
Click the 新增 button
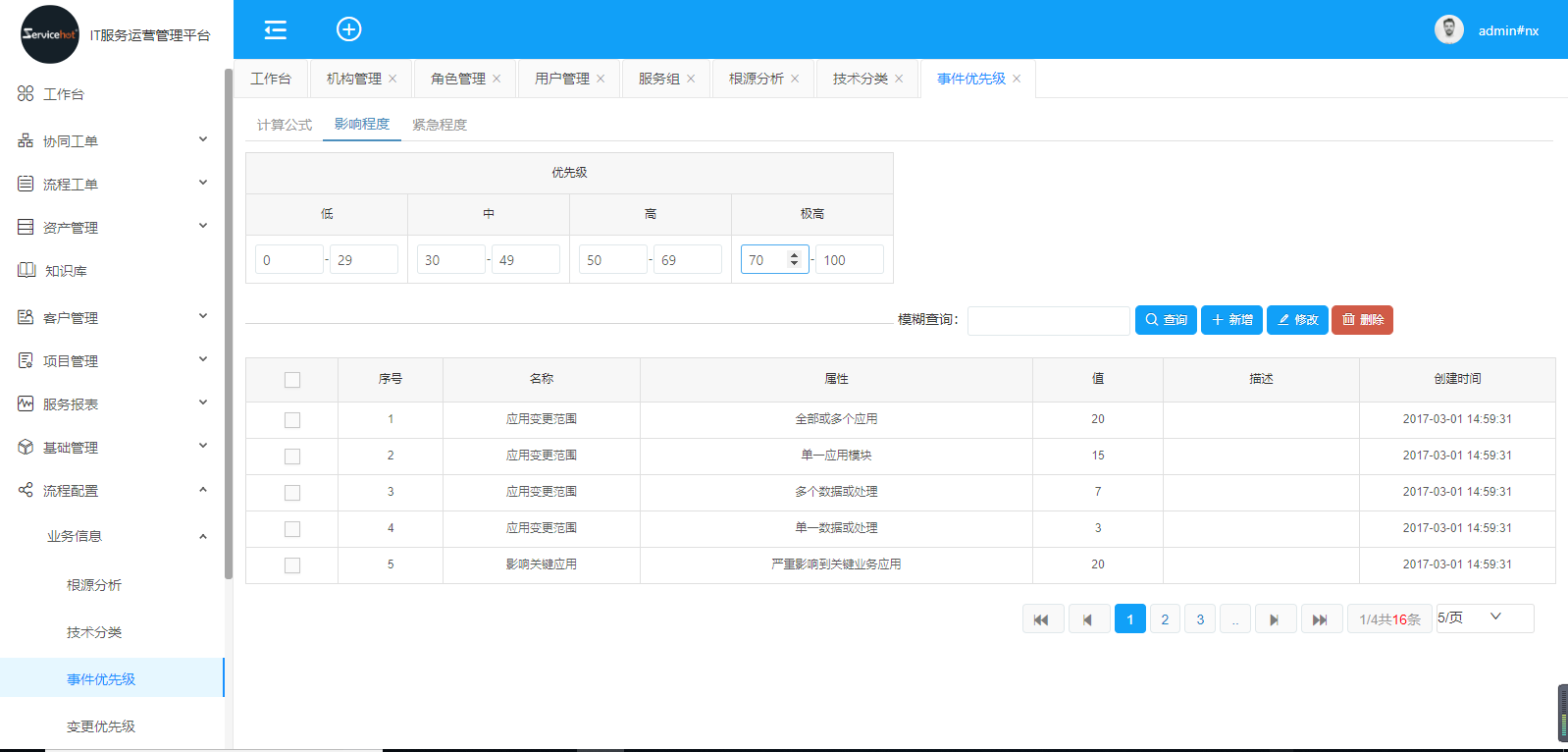coord(1231,320)
